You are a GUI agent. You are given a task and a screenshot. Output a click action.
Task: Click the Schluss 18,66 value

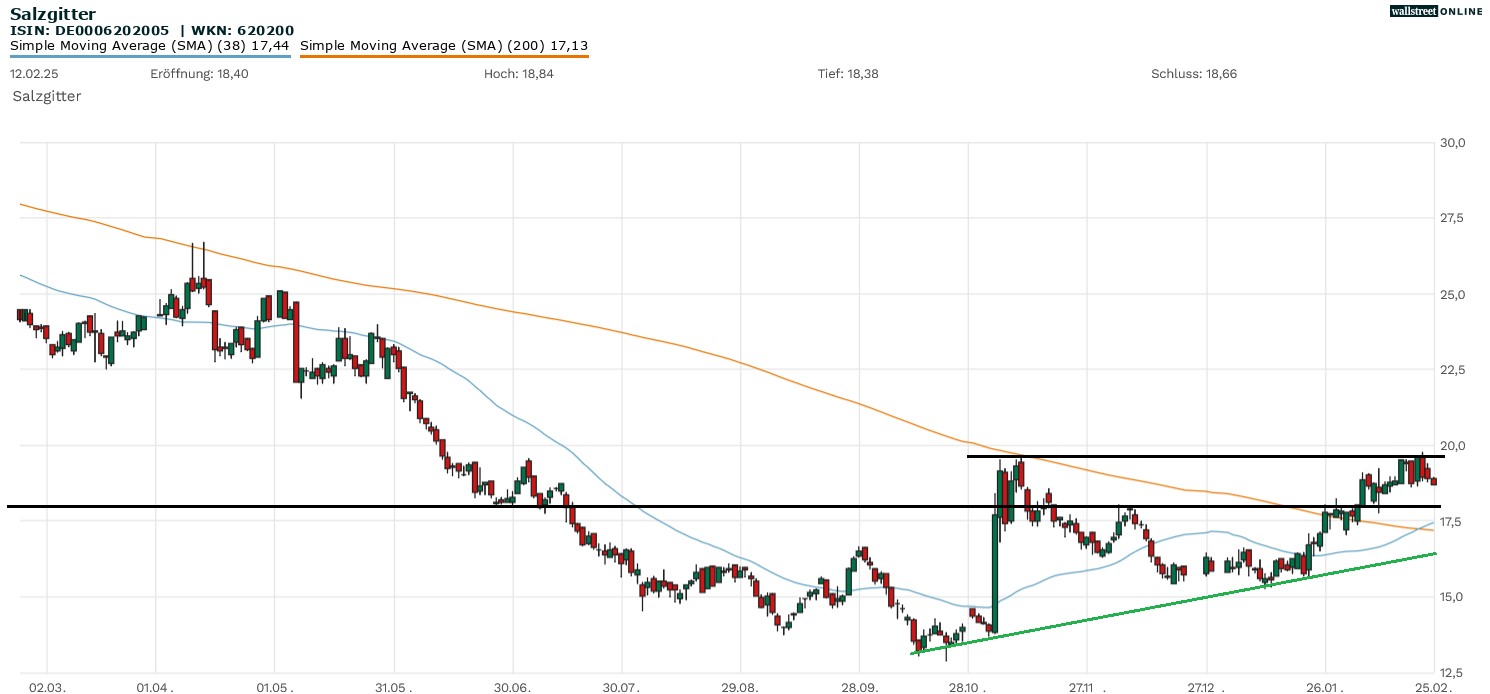click(1194, 74)
